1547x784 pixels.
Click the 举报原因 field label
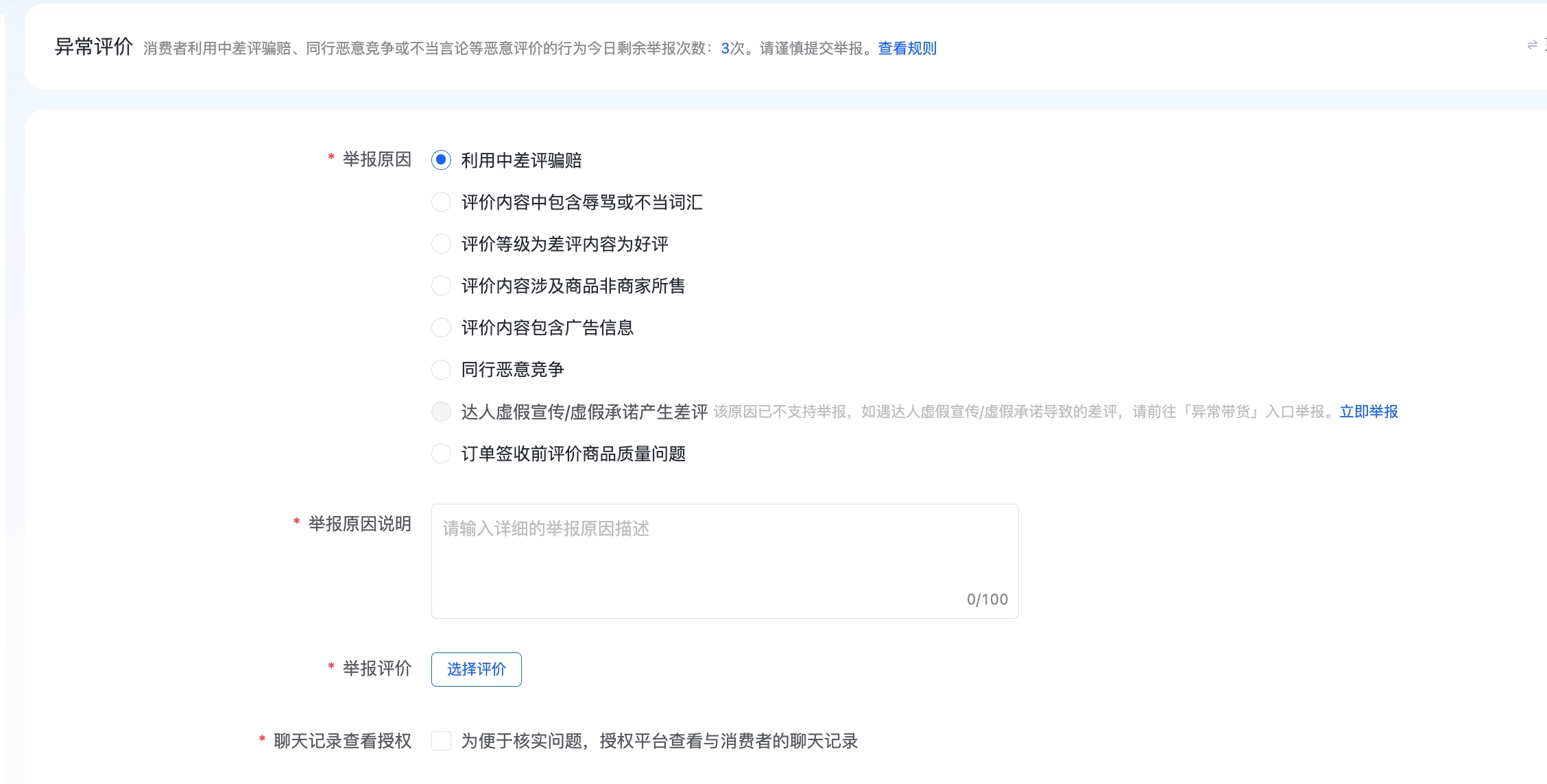pyautogui.click(x=376, y=160)
